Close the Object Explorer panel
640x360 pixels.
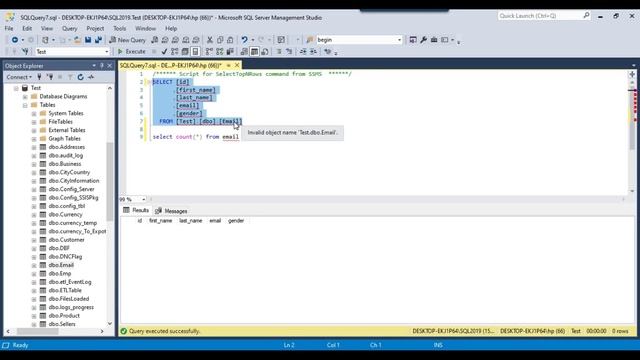click(x=109, y=66)
